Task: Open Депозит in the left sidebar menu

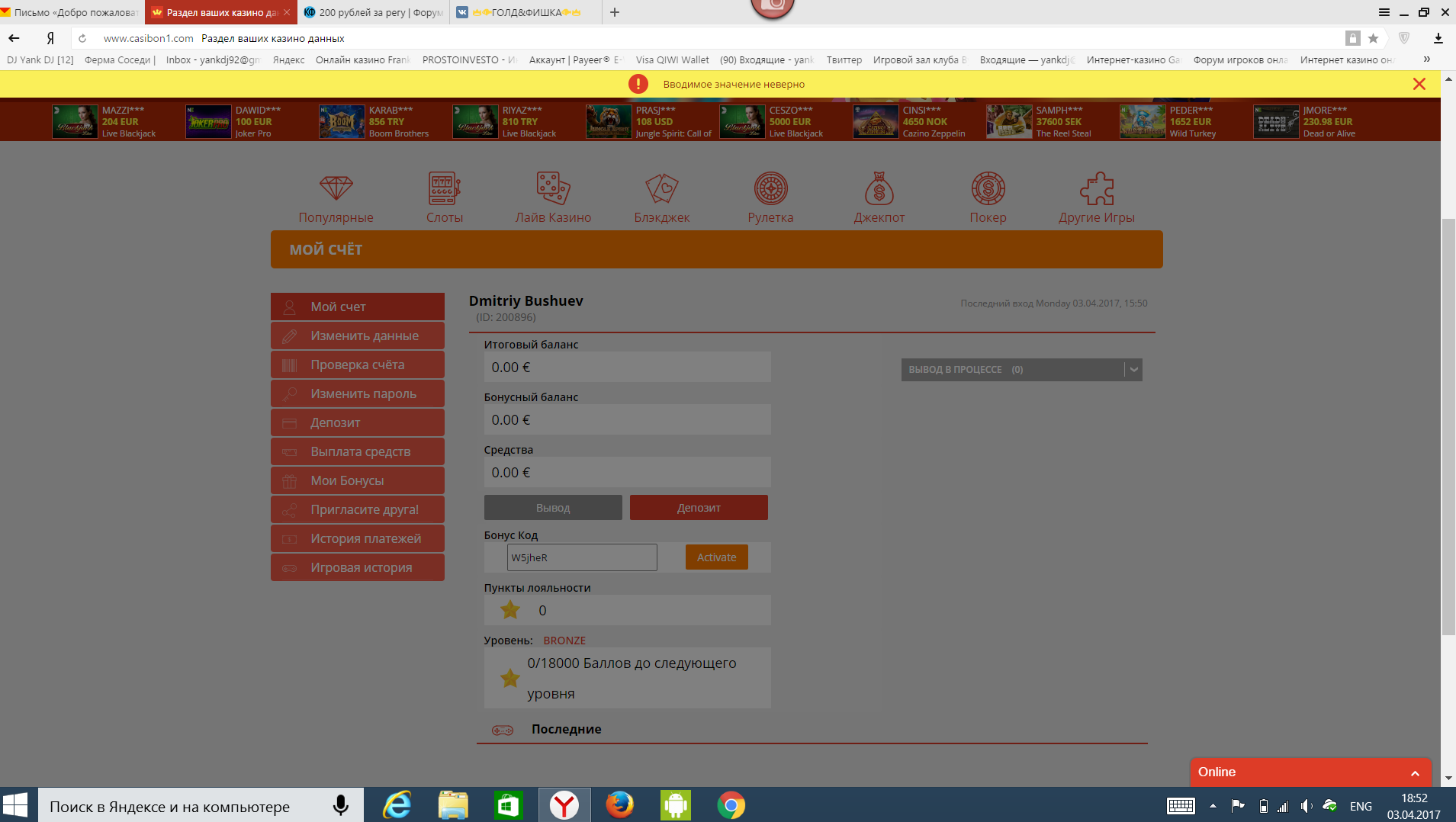Action: point(357,422)
